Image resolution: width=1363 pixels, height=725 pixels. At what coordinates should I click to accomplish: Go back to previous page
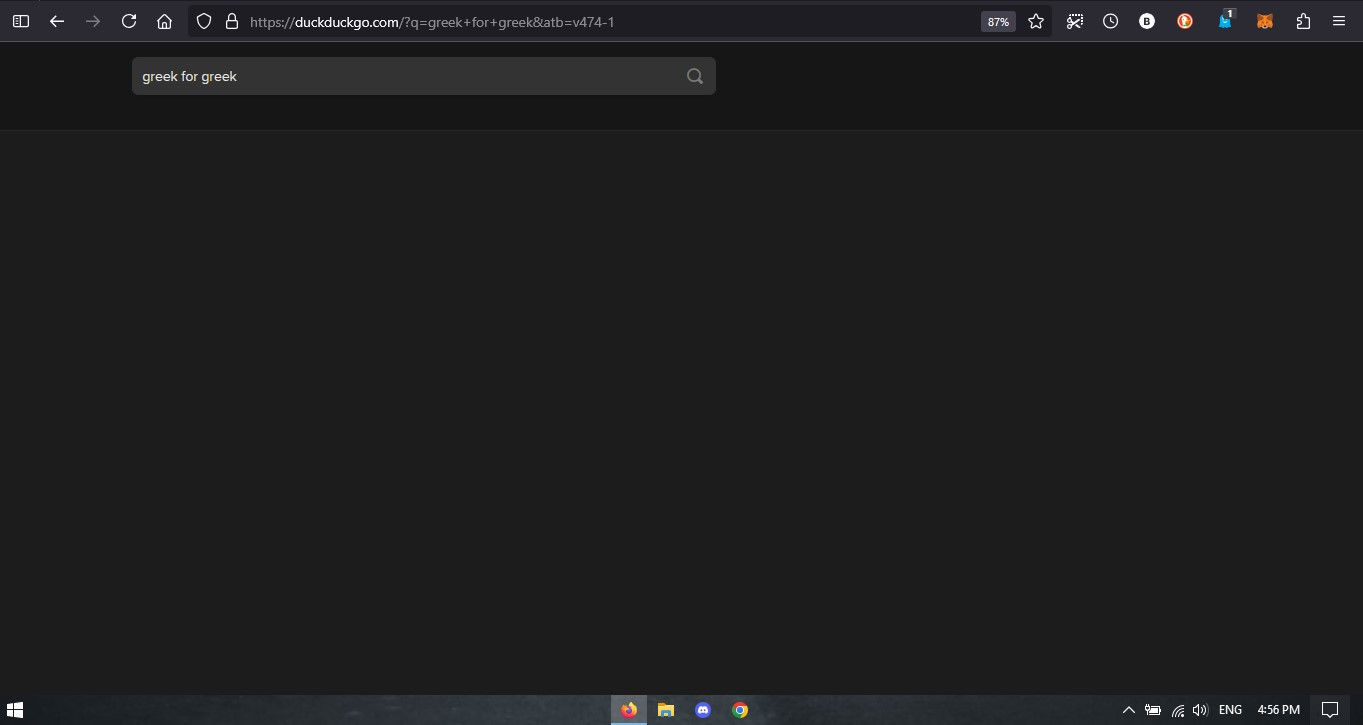(57, 21)
